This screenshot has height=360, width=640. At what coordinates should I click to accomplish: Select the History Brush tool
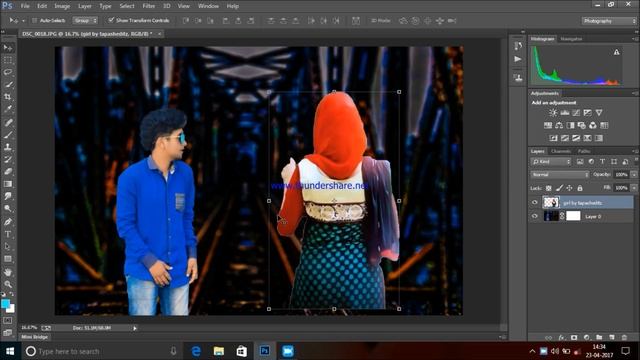pos(8,159)
